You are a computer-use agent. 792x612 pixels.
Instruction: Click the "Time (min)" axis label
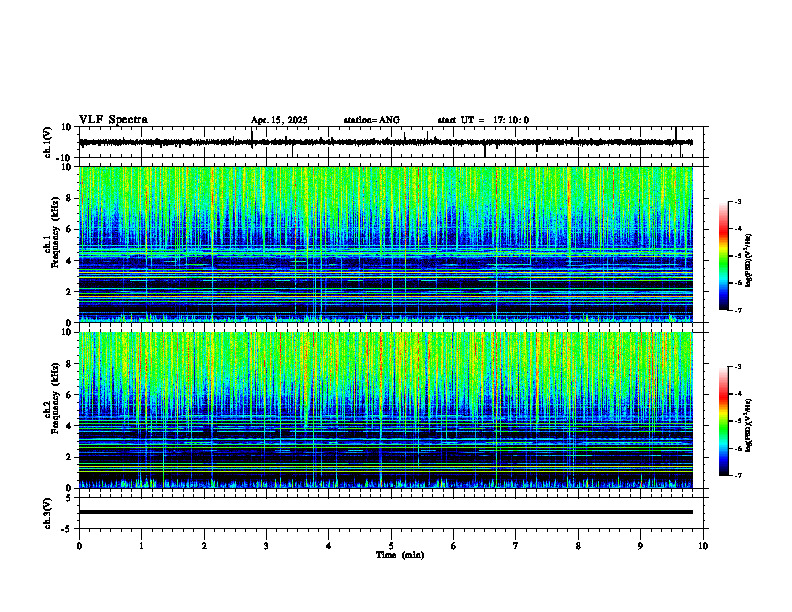pos(400,555)
